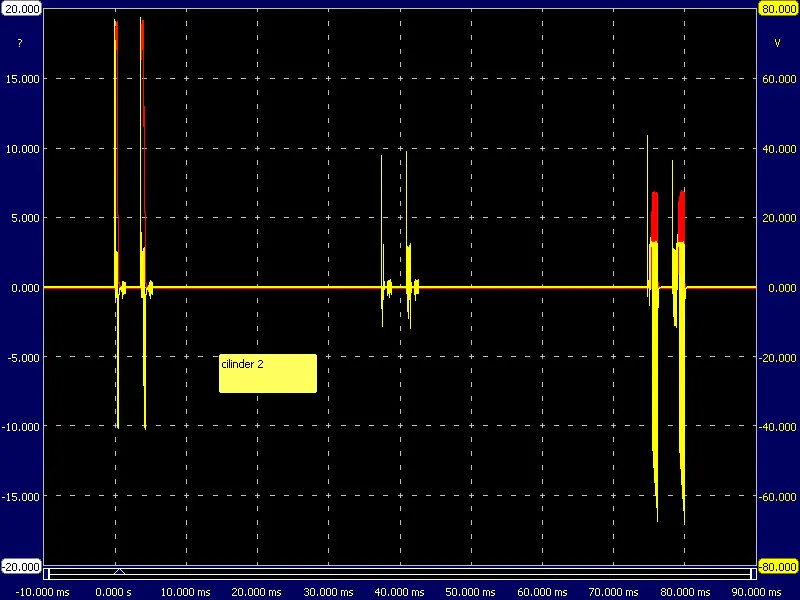Click the "70.000 ms" time axis label
This screenshot has height=600, width=800.
pos(613,592)
